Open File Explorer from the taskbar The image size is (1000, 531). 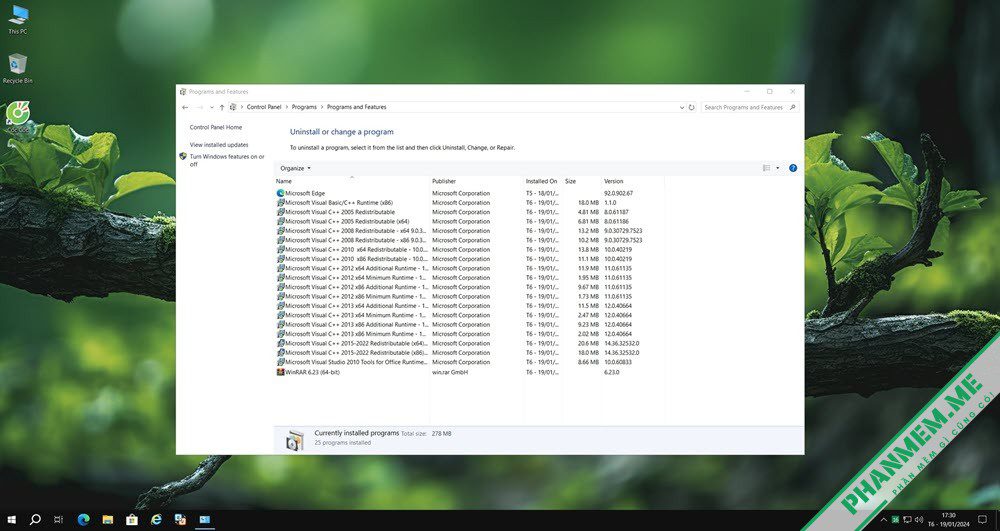pos(107,520)
